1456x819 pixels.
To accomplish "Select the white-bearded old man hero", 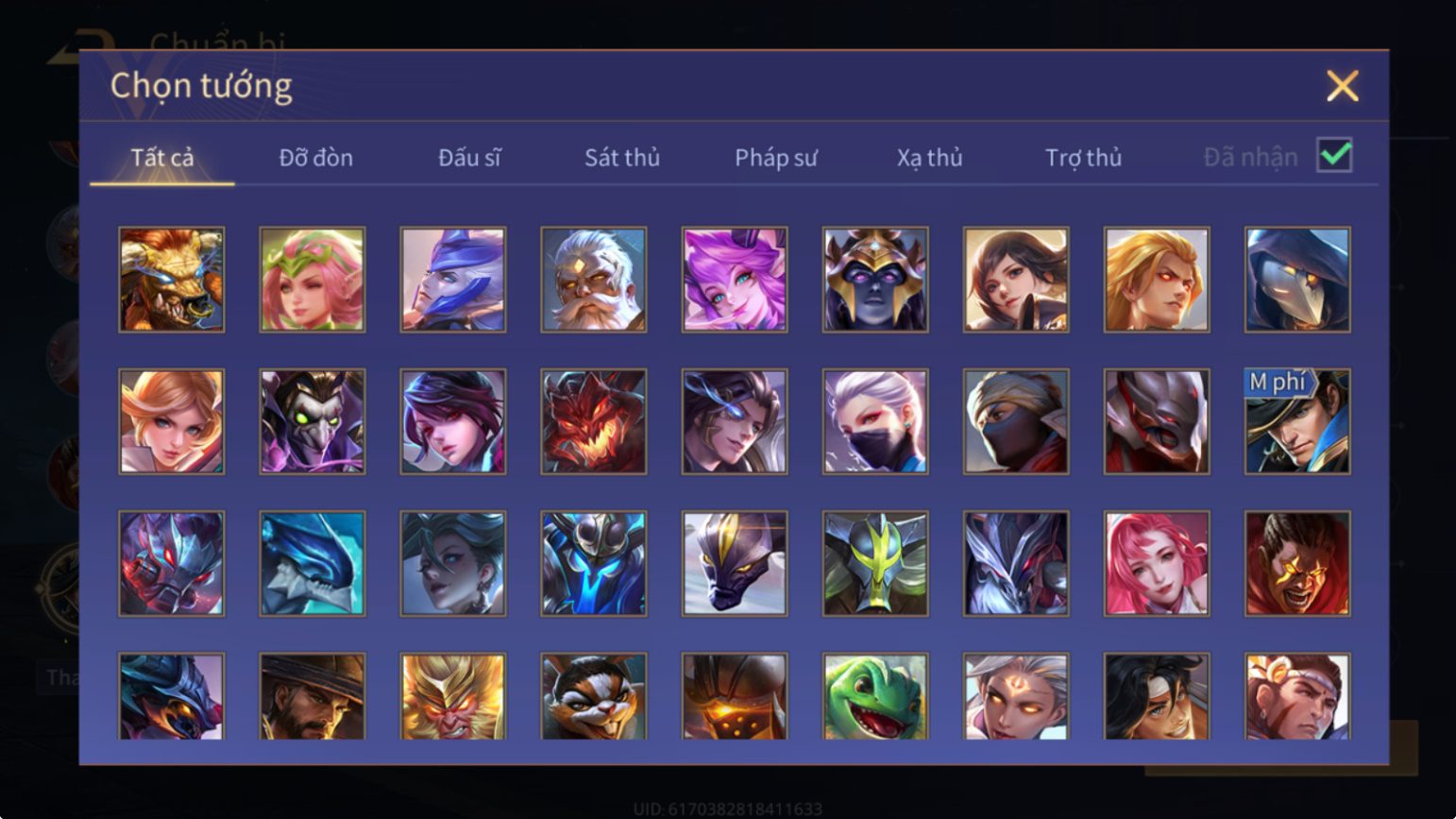I will click(594, 280).
